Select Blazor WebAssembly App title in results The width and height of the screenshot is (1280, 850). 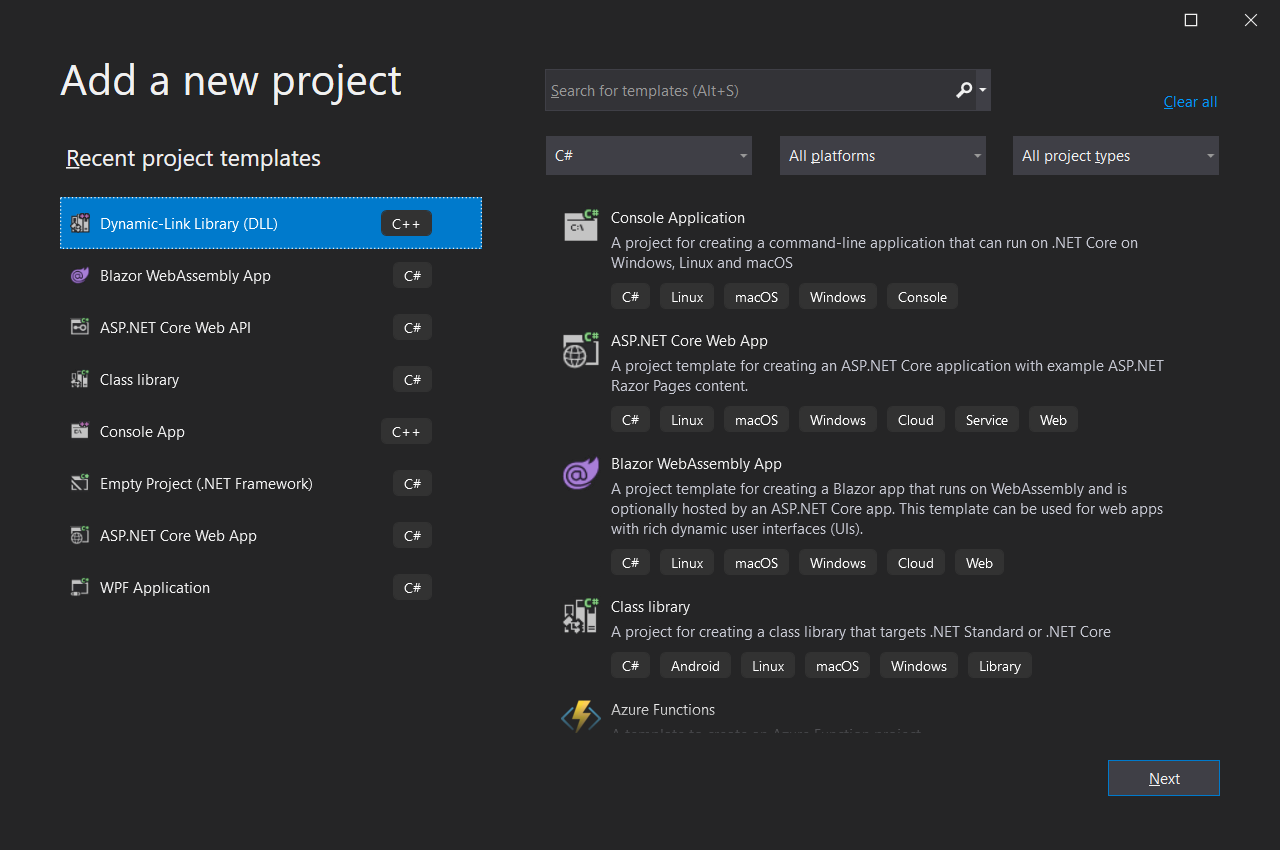(x=696, y=464)
